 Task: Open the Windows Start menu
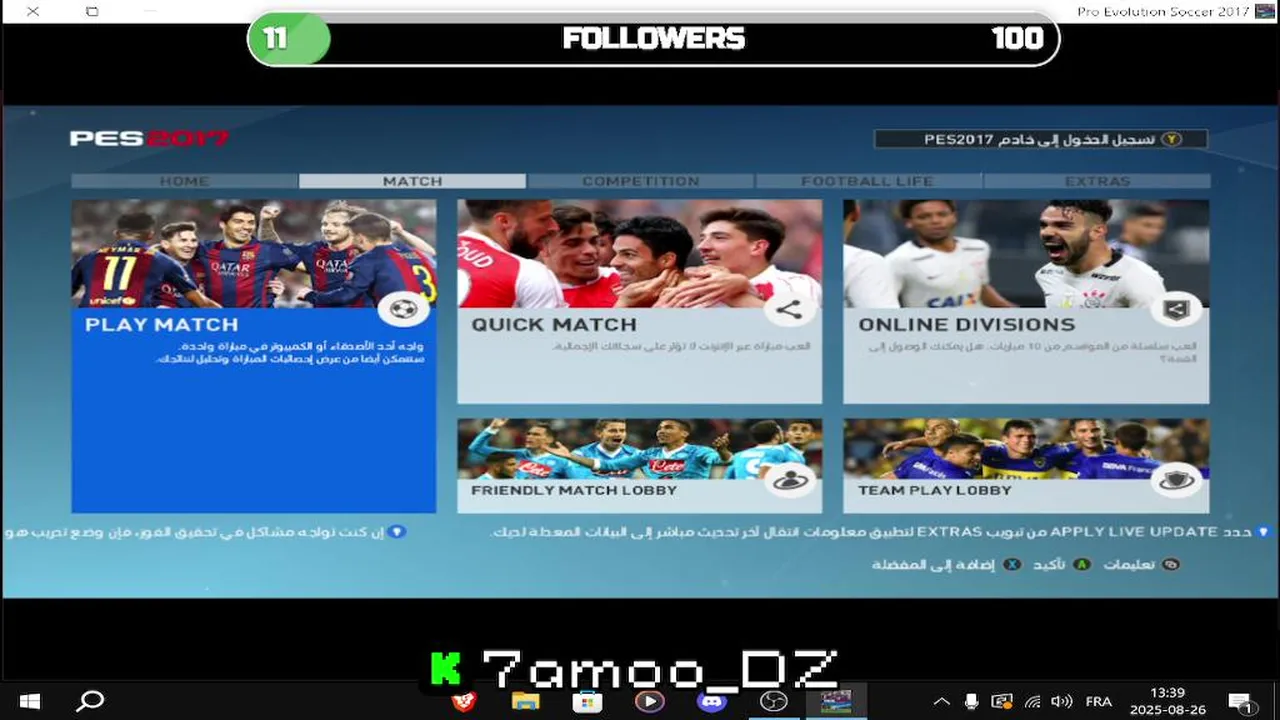(30, 701)
